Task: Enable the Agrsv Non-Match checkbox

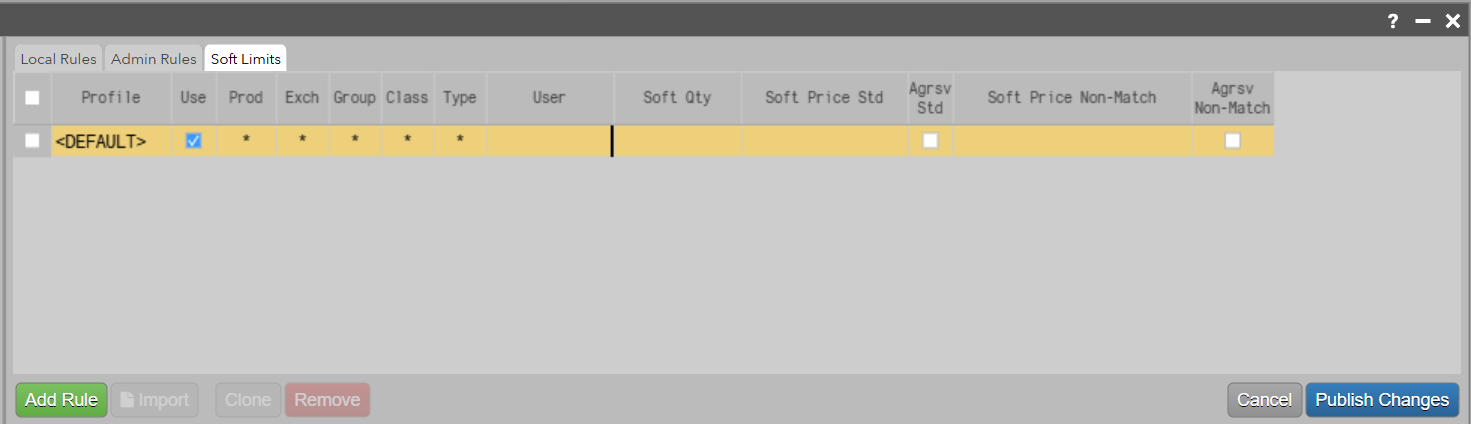Action: (x=1232, y=141)
